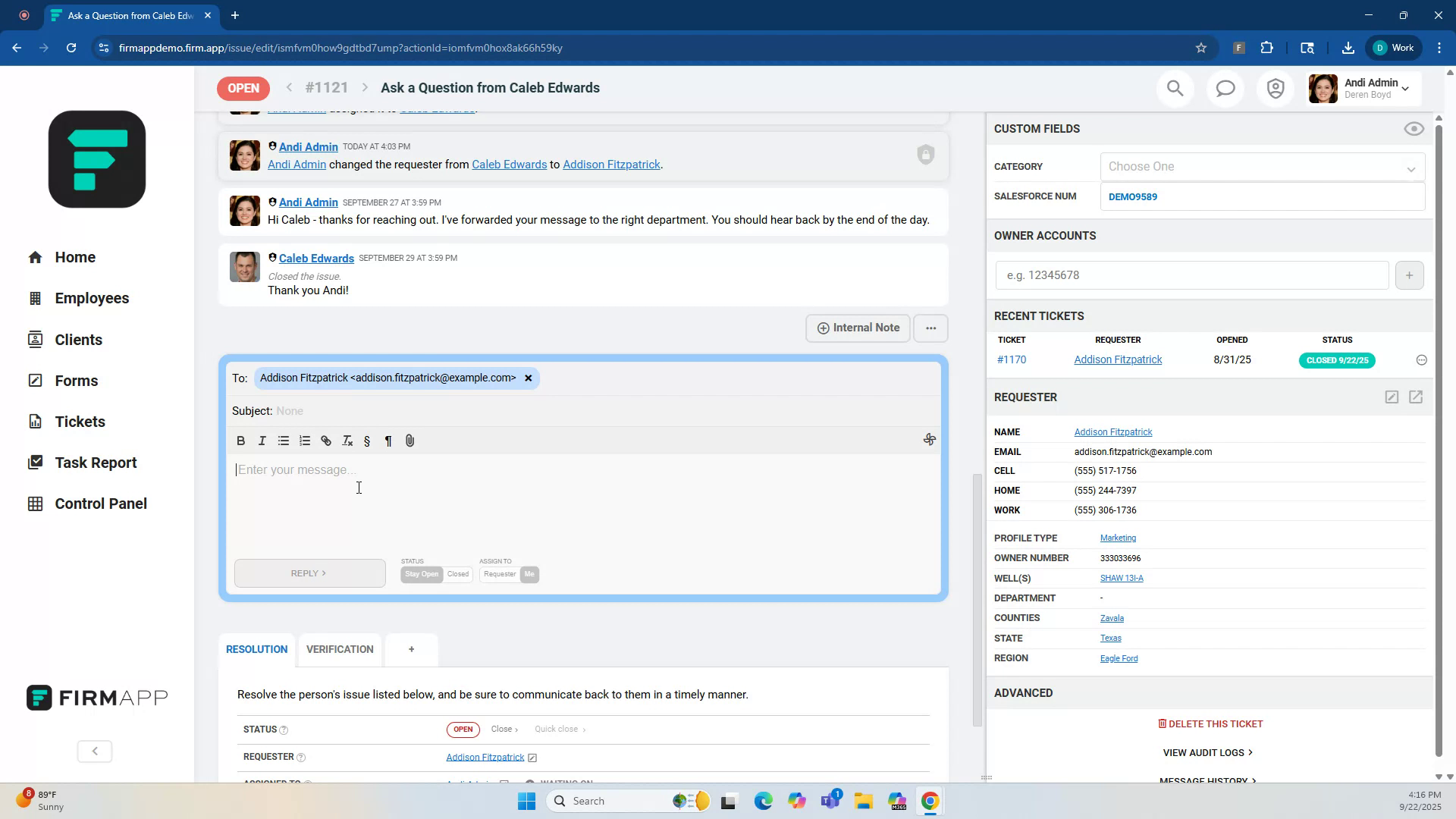The width and height of the screenshot is (1456, 819).
Task: Open the Category Choose One dropdown
Action: pos(1261,166)
